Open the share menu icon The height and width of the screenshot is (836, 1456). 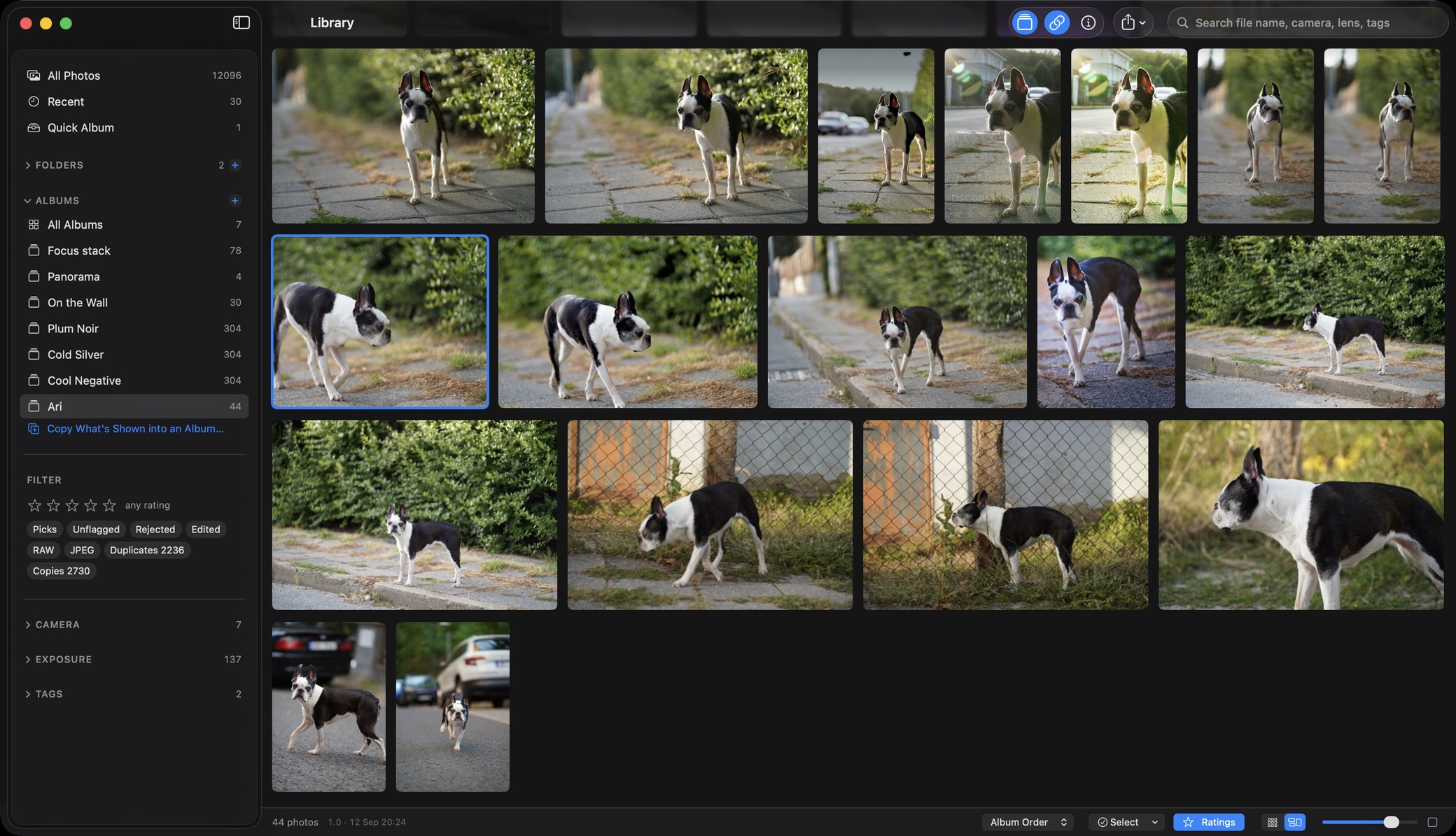click(1133, 23)
